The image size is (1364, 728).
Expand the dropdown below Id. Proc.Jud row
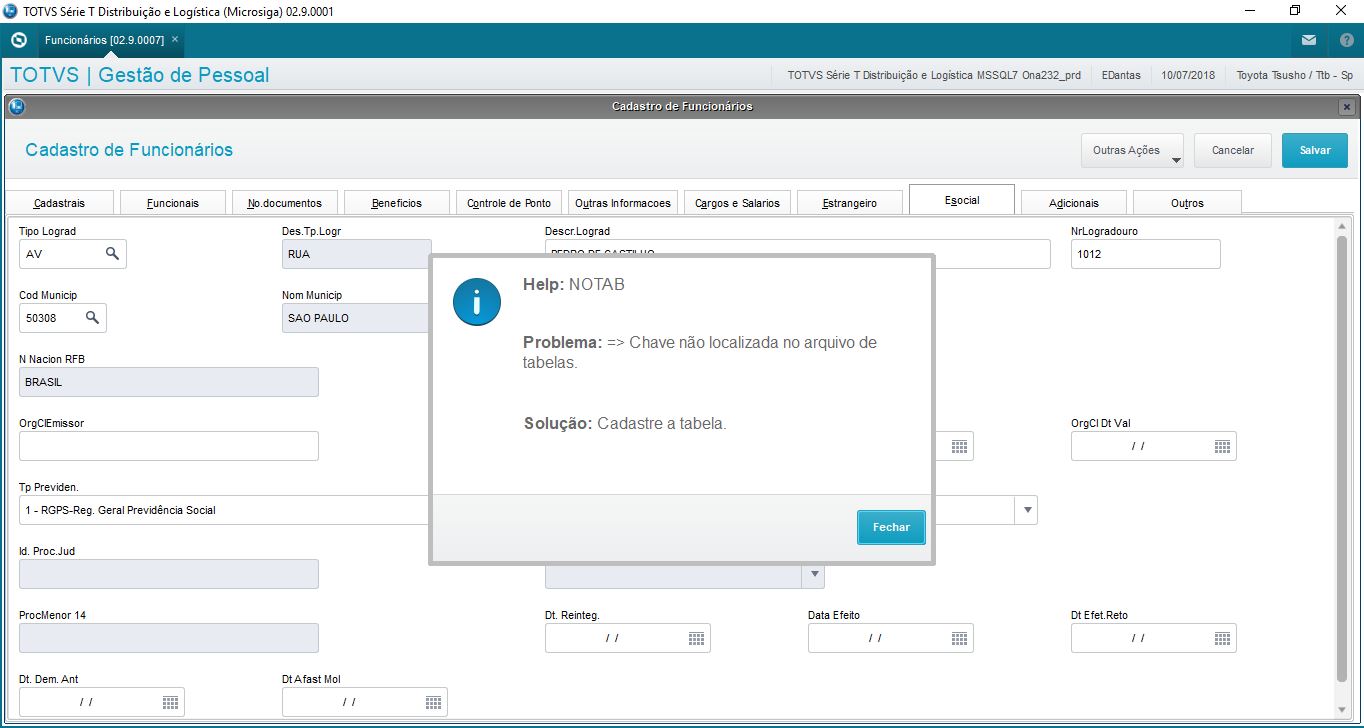(x=814, y=574)
